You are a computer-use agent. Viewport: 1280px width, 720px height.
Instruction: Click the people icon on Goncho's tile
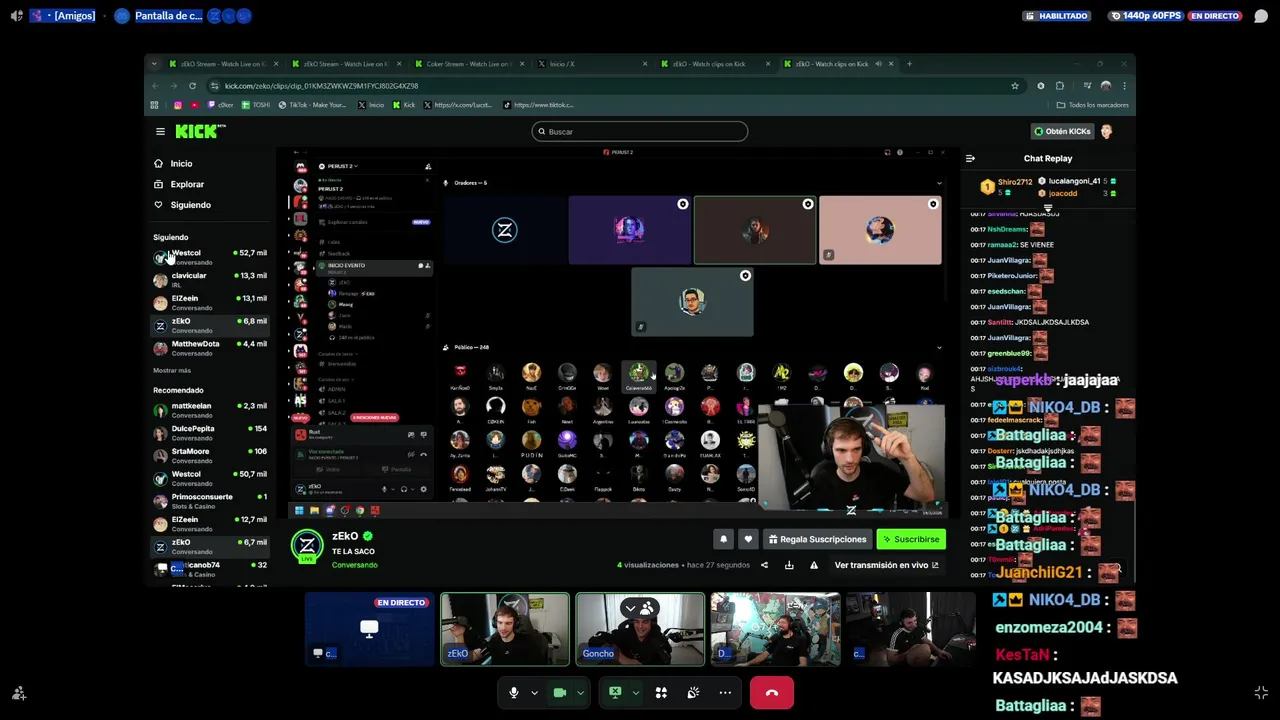[647, 608]
